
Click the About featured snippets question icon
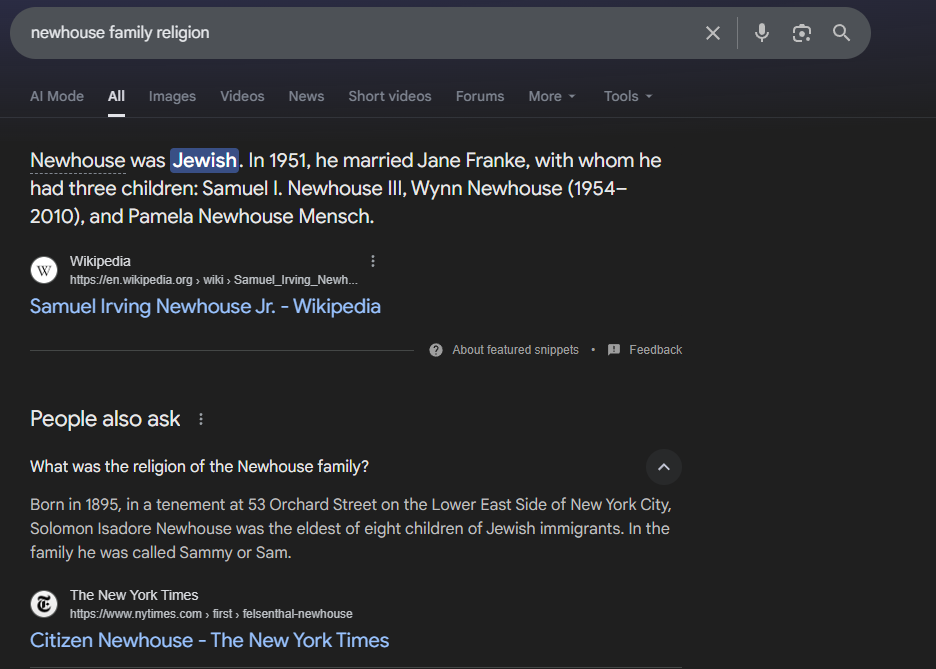(x=436, y=350)
